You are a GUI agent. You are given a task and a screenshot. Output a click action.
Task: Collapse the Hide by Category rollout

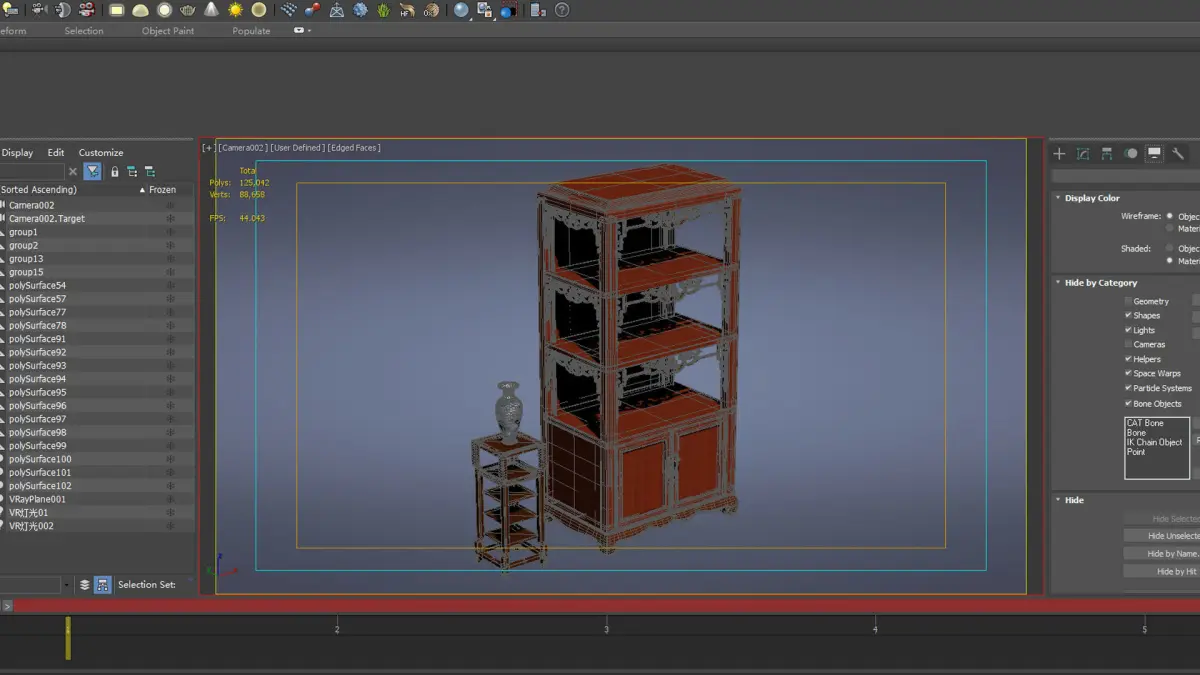coord(1100,283)
